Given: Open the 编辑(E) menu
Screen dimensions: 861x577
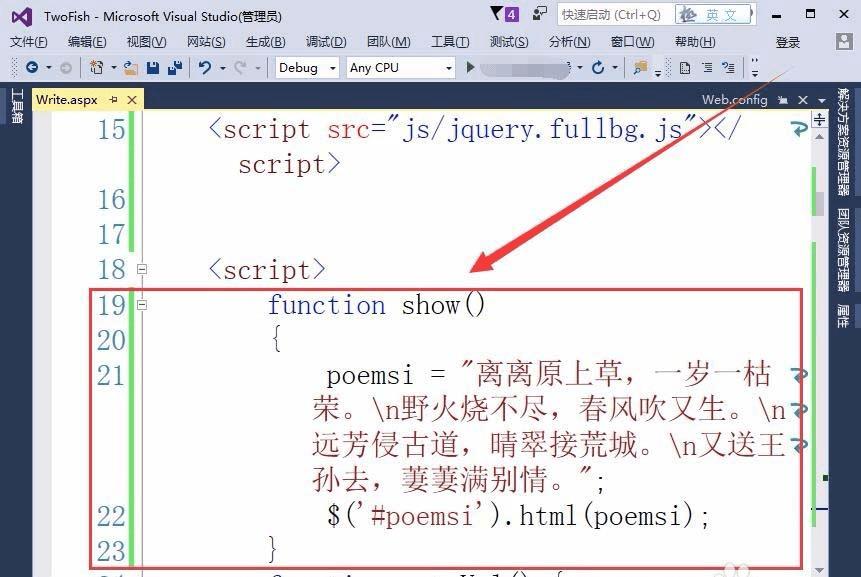Looking at the screenshot, I should (x=87, y=42).
